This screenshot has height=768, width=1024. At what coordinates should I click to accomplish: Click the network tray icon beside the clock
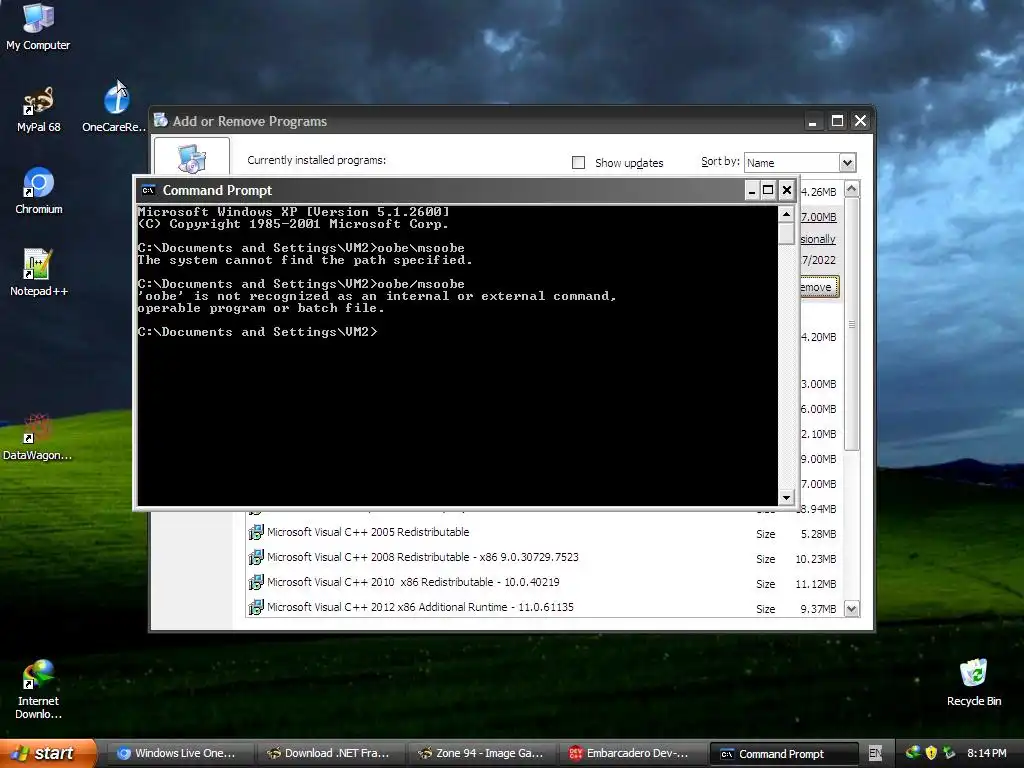949,753
